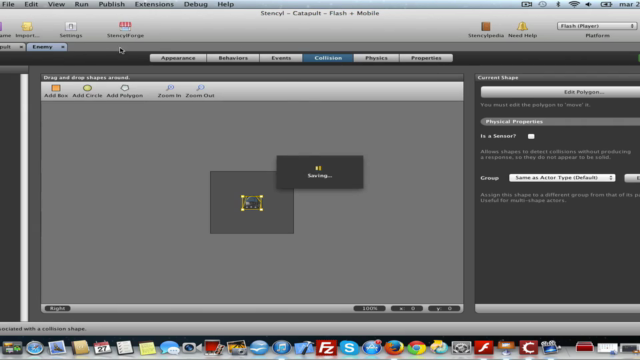Open Firefox from the dock
This screenshot has width=640, height=360.
394,348
